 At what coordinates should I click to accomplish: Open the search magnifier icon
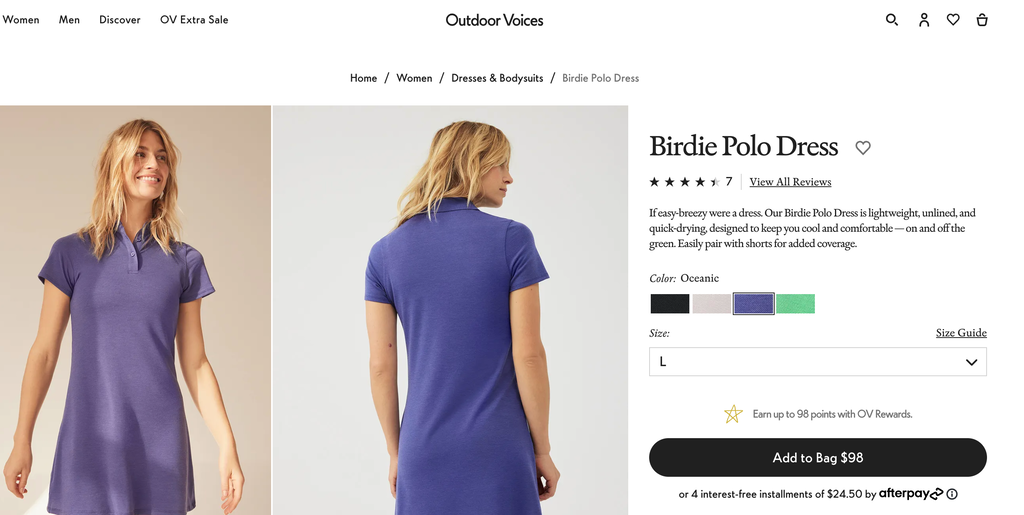892,19
